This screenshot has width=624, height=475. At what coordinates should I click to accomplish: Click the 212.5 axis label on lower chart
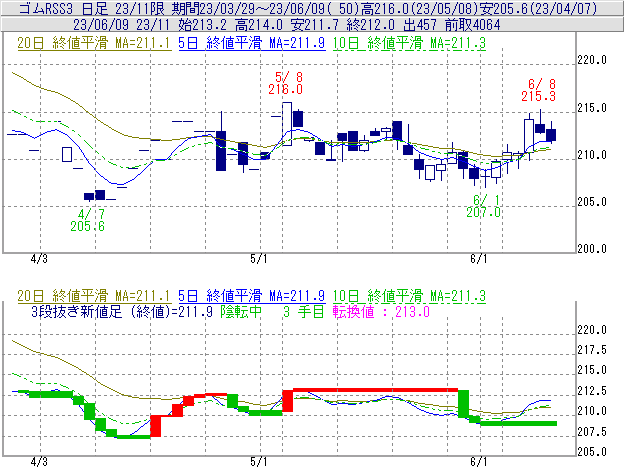[x=592, y=391]
